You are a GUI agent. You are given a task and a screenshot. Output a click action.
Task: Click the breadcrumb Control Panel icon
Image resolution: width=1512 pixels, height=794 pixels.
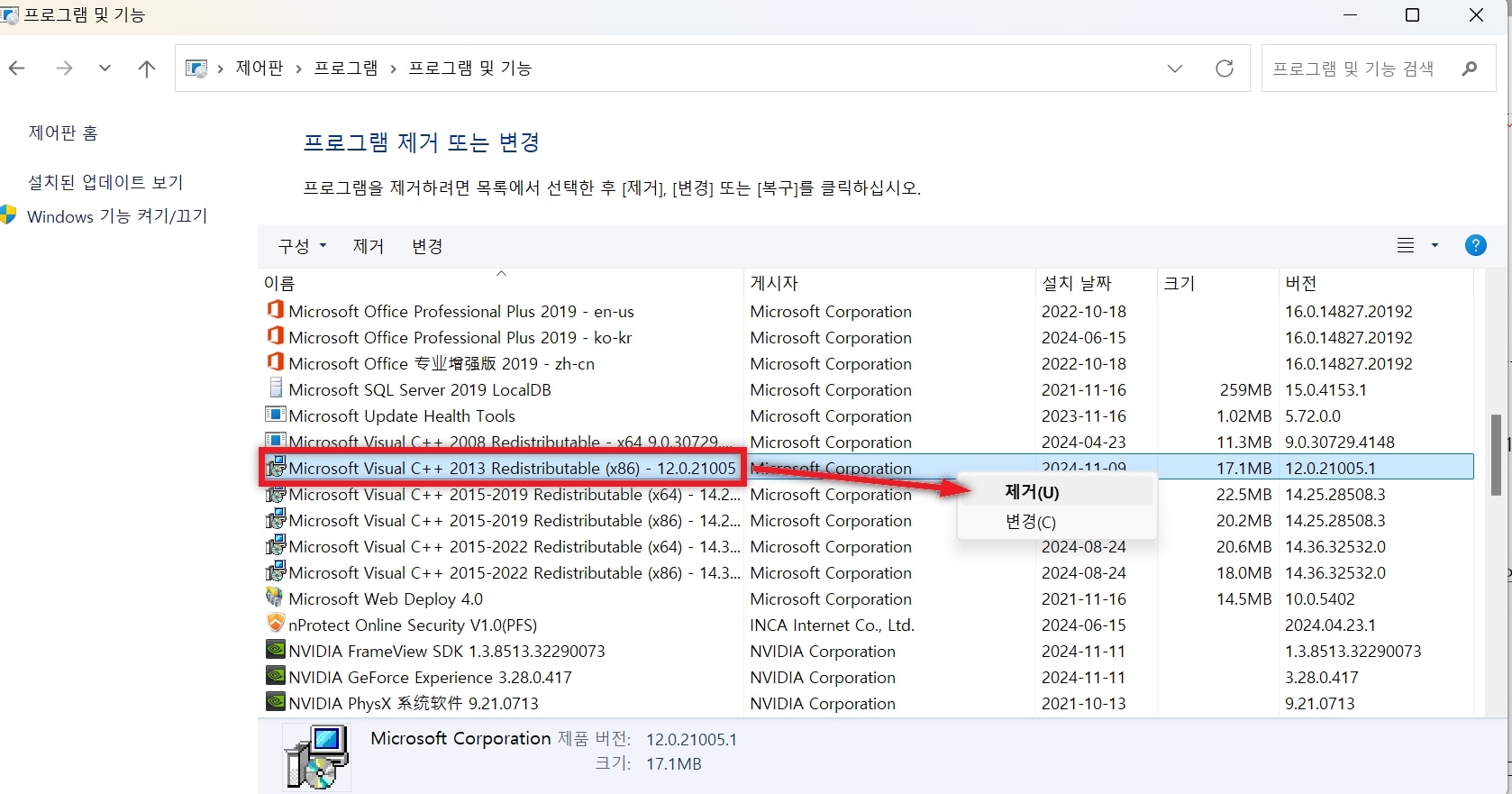click(196, 68)
